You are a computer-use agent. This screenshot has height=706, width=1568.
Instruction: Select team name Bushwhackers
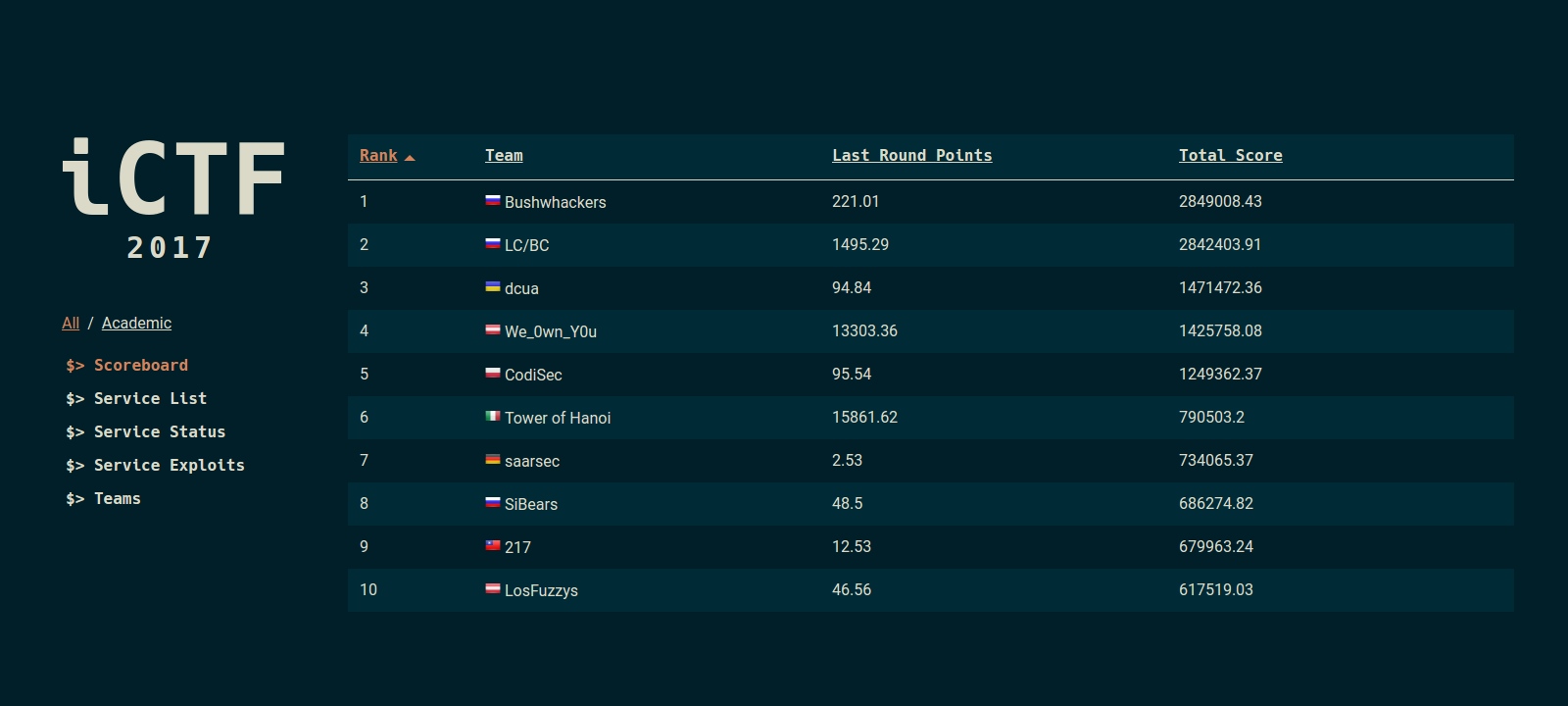coord(555,202)
